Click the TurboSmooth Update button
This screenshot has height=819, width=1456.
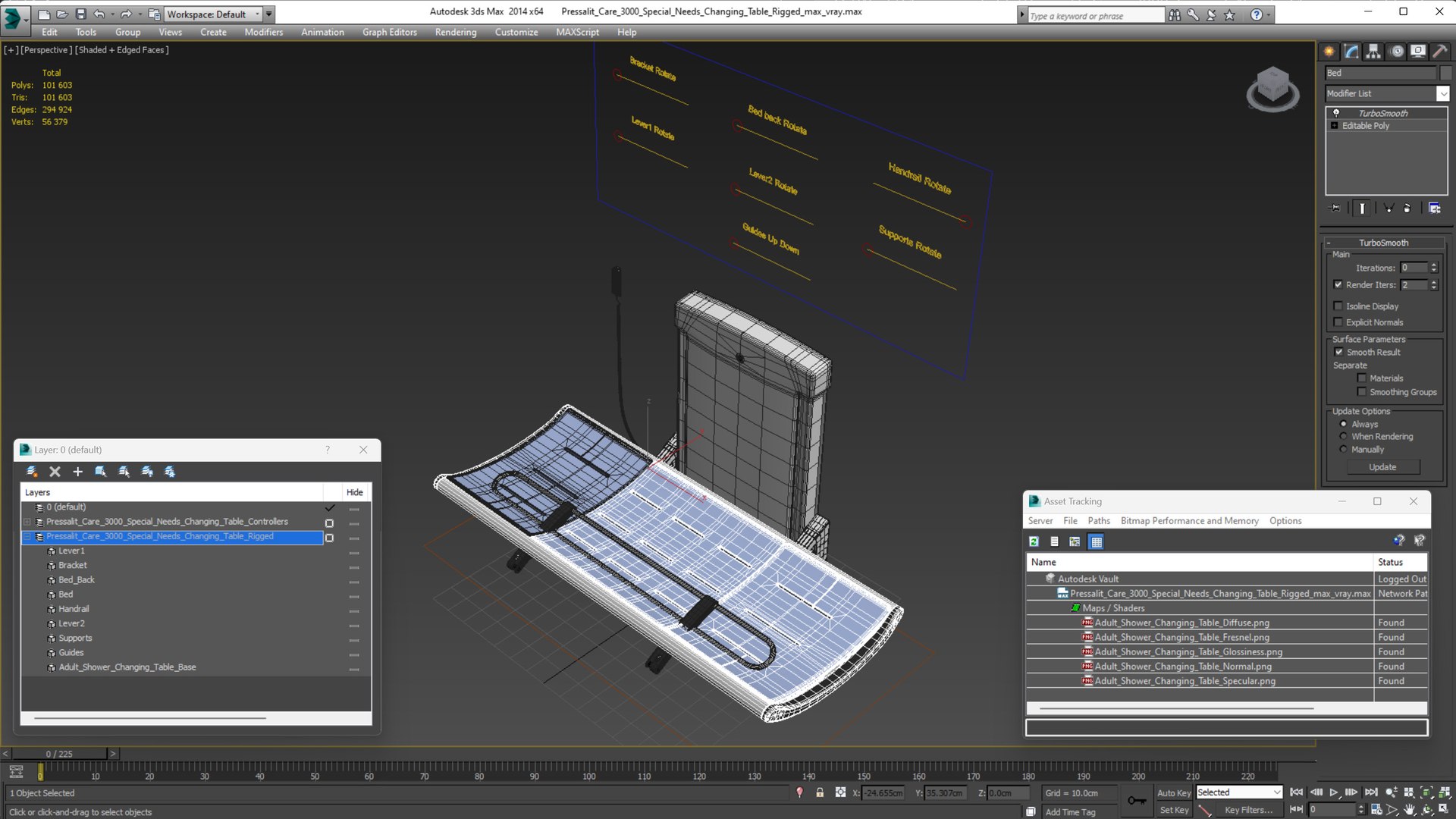tap(1382, 467)
